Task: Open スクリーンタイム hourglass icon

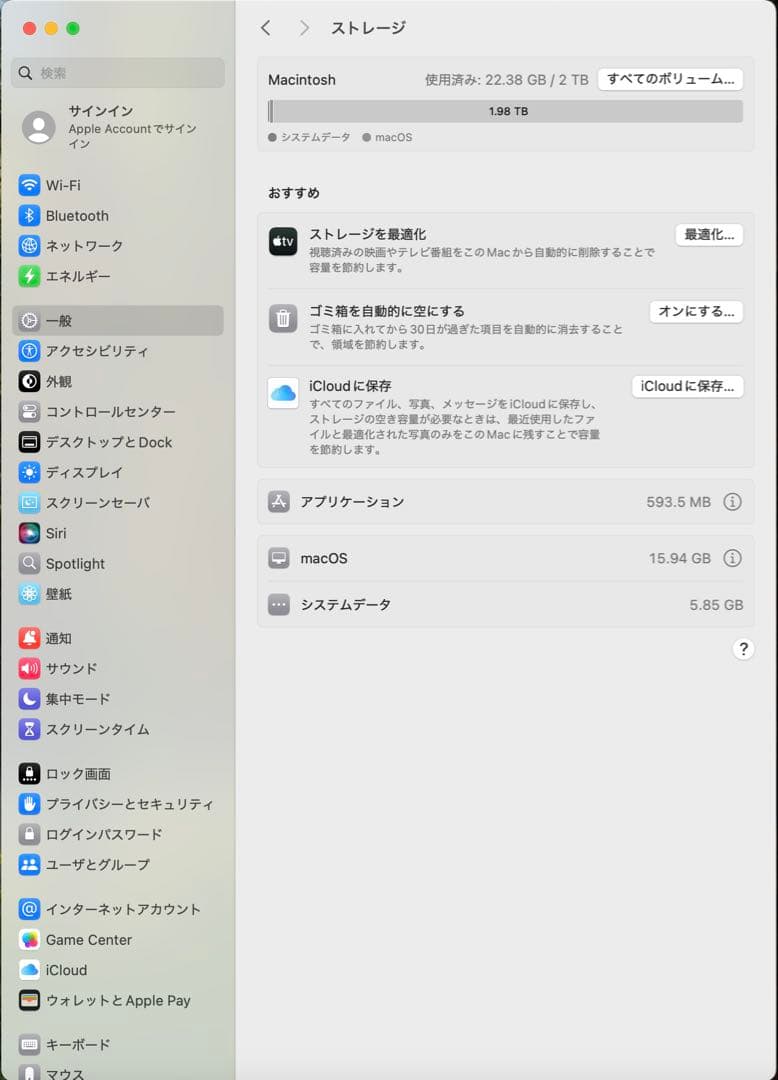Action: [x=29, y=729]
